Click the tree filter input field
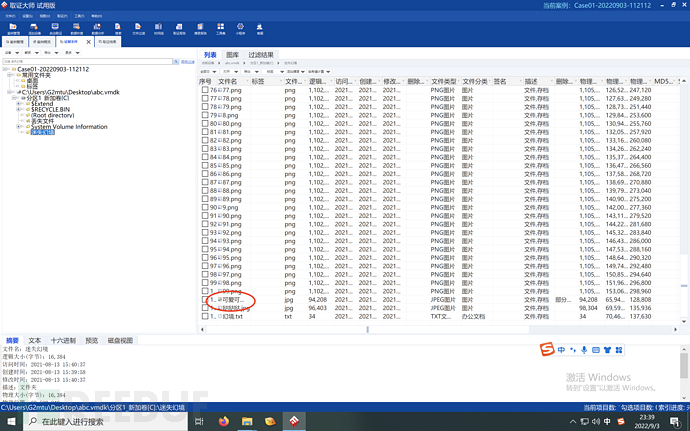 tap(88, 62)
